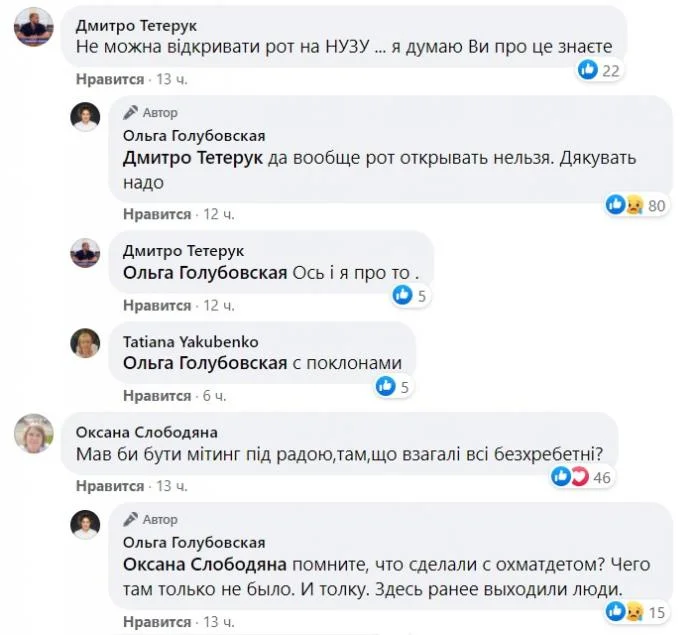Open Оксана Слободяна's profile via comment author name
The height and width of the screenshot is (635, 698).
[147, 432]
